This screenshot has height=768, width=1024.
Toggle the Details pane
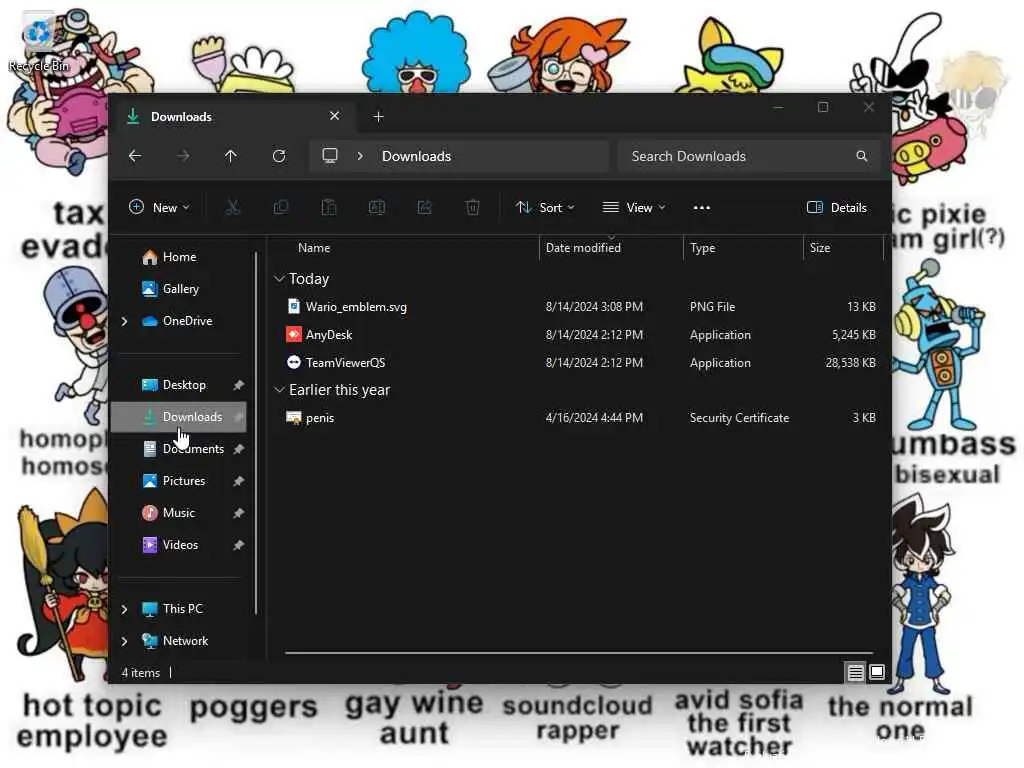pyautogui.click(x=837, y=208)
